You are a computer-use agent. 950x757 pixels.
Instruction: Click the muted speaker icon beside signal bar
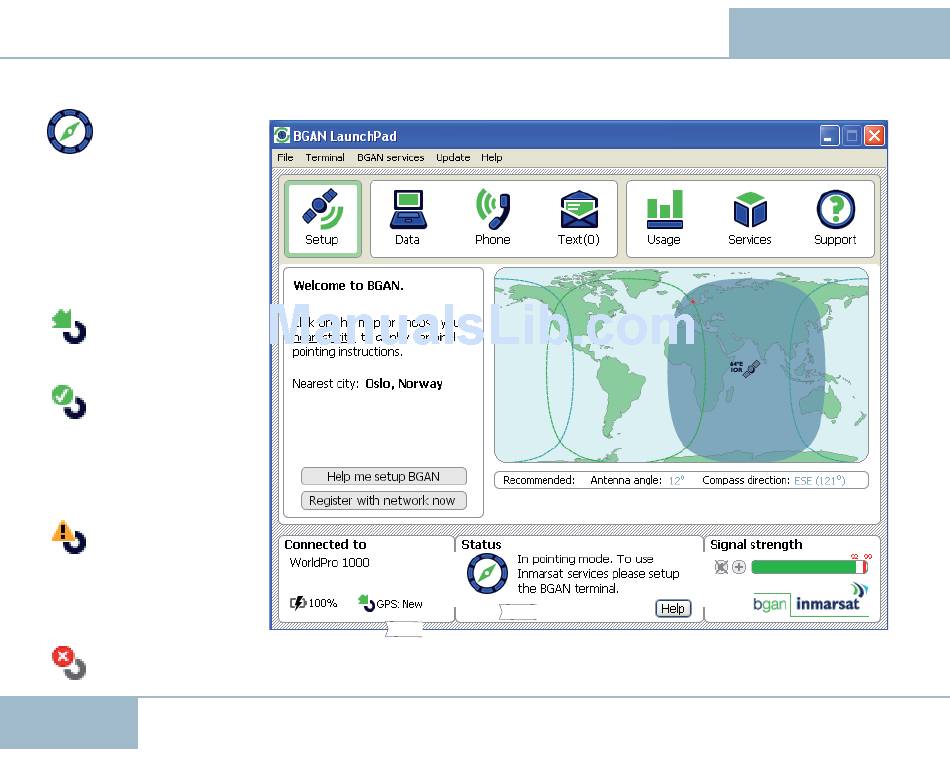[x=721, y=567]
